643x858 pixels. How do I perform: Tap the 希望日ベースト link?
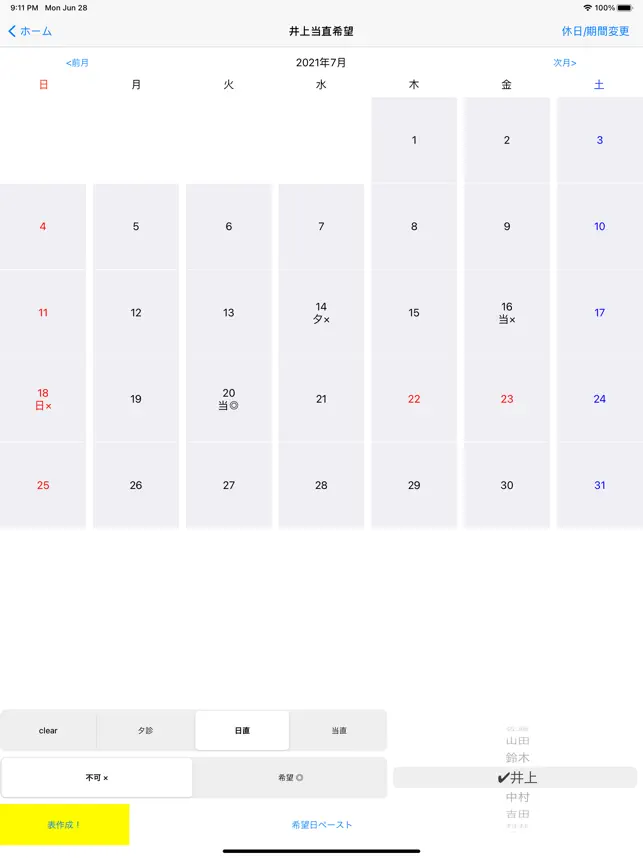[322, 825]
